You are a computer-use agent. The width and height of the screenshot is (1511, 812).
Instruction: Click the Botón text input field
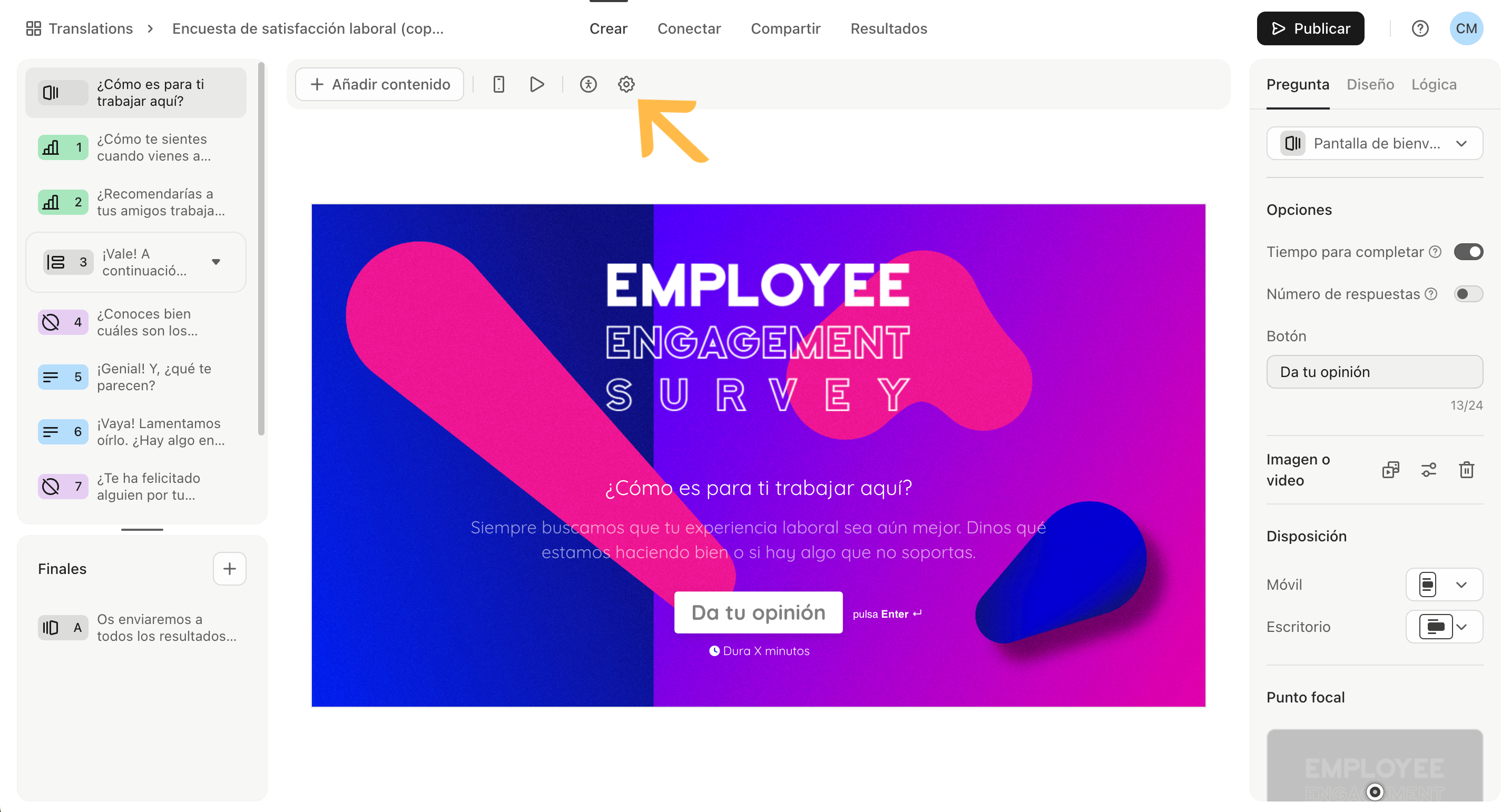tap(1375, 372)
